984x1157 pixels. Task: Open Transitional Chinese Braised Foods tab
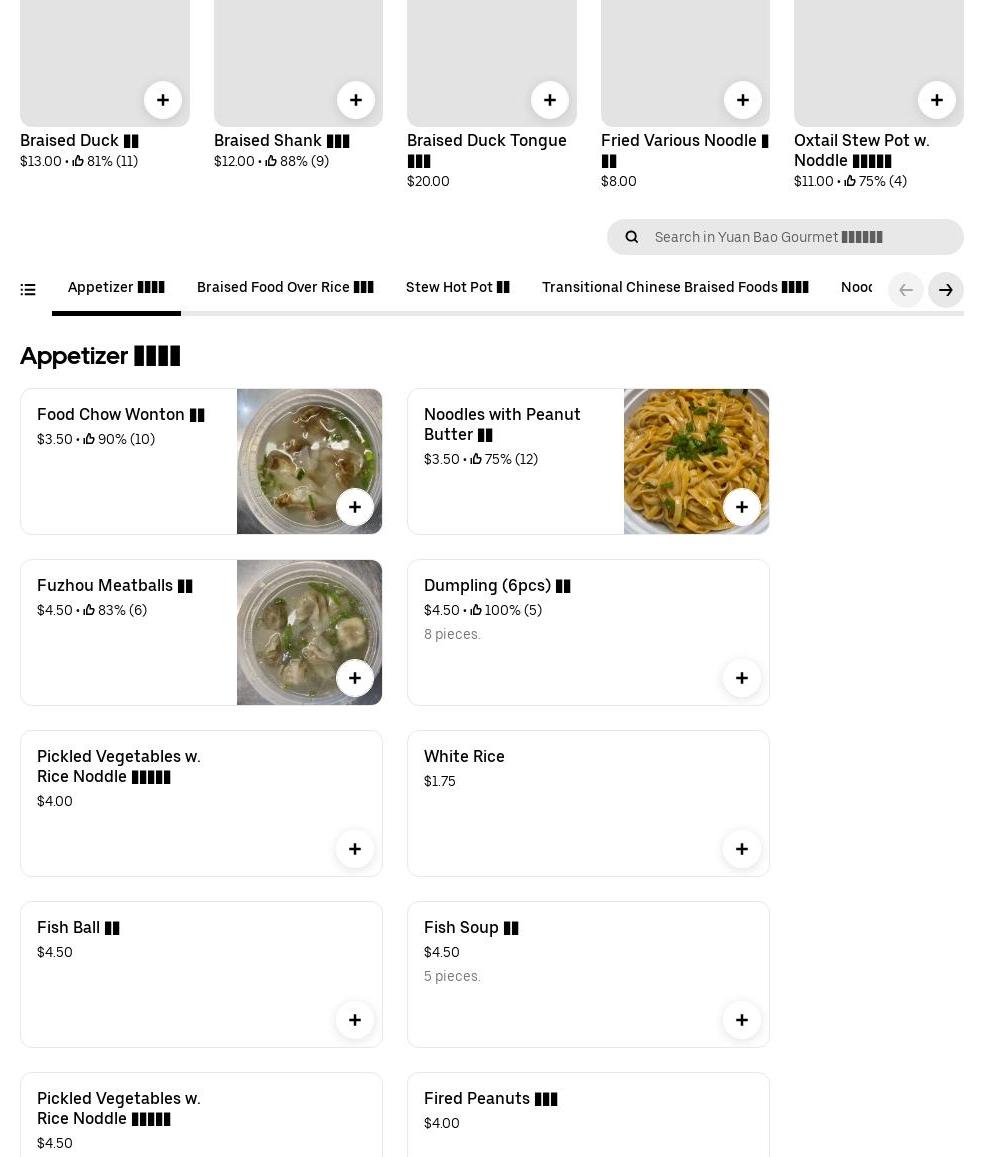point(675,288)
